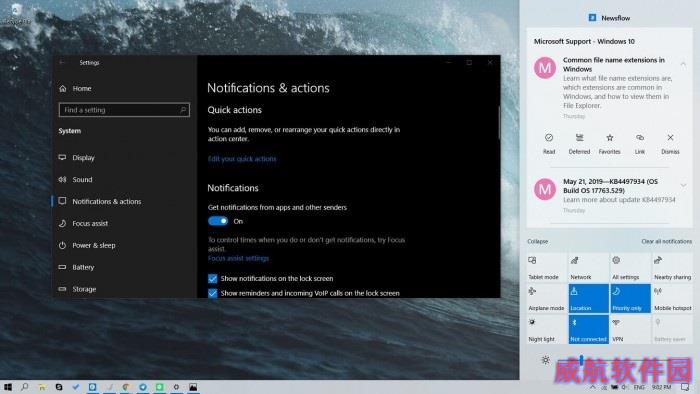
Task: Enable Airplane mode quick action
Action: pos(546,299)
